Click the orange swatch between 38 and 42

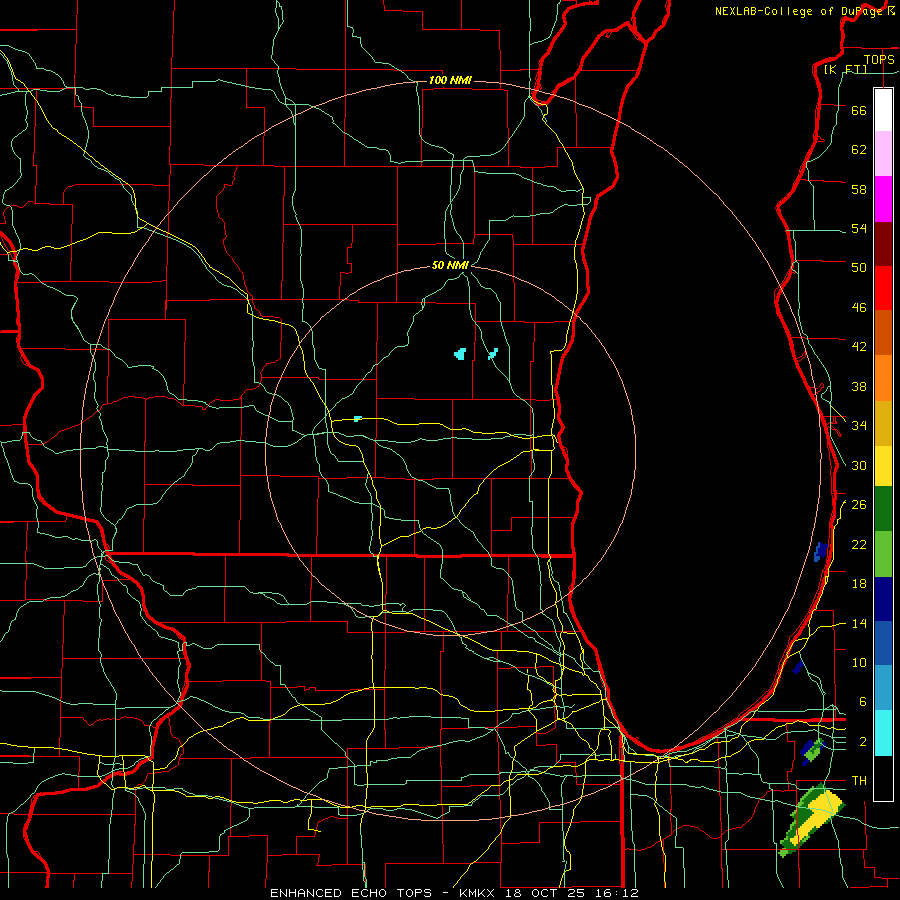[883, 378]
